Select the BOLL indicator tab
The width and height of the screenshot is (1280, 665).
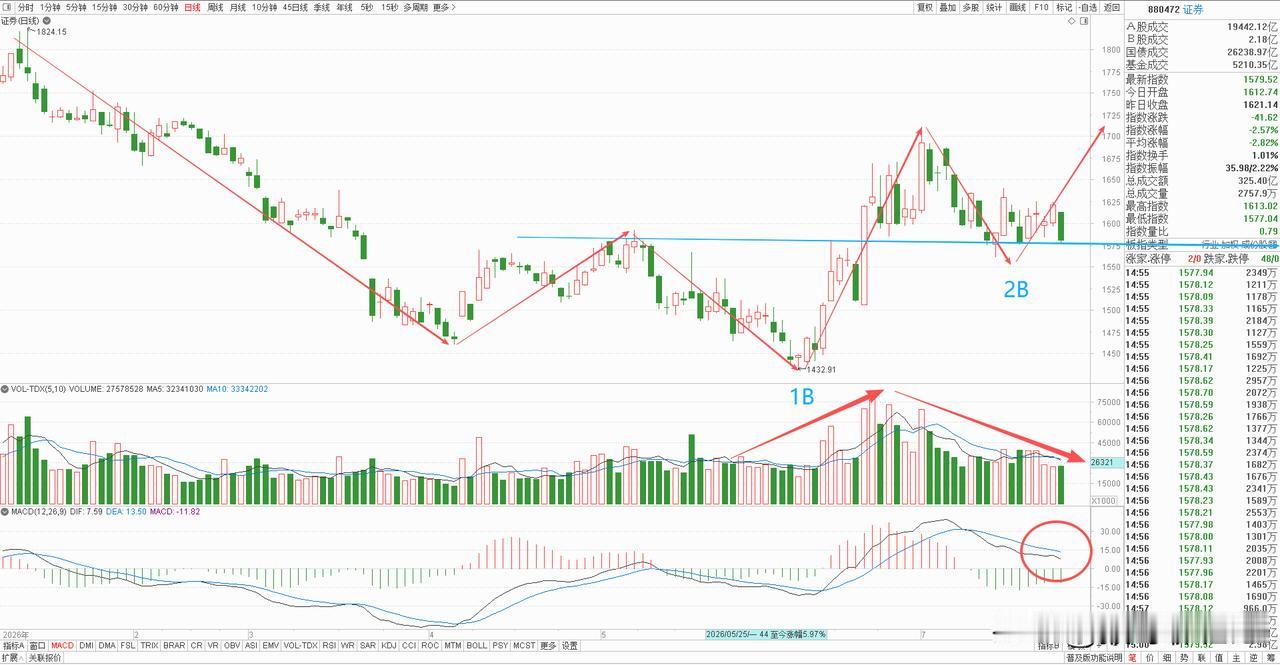(x=476, y=646)
